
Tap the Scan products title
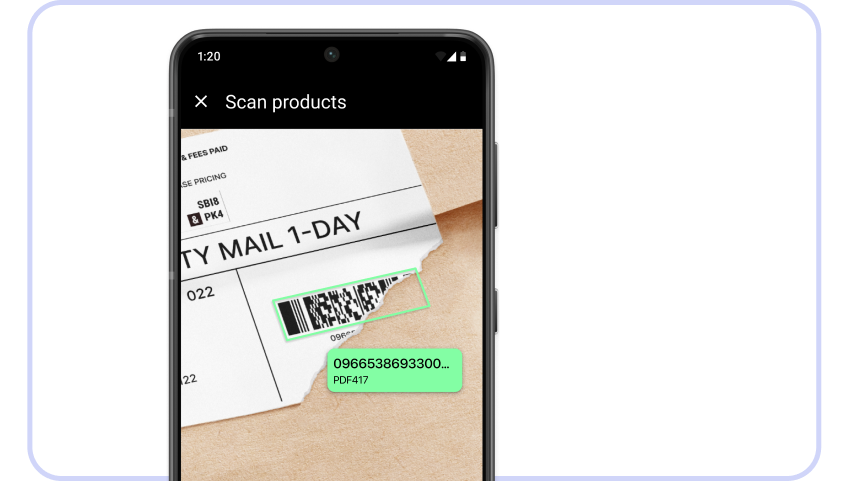[x=286, y=102]
